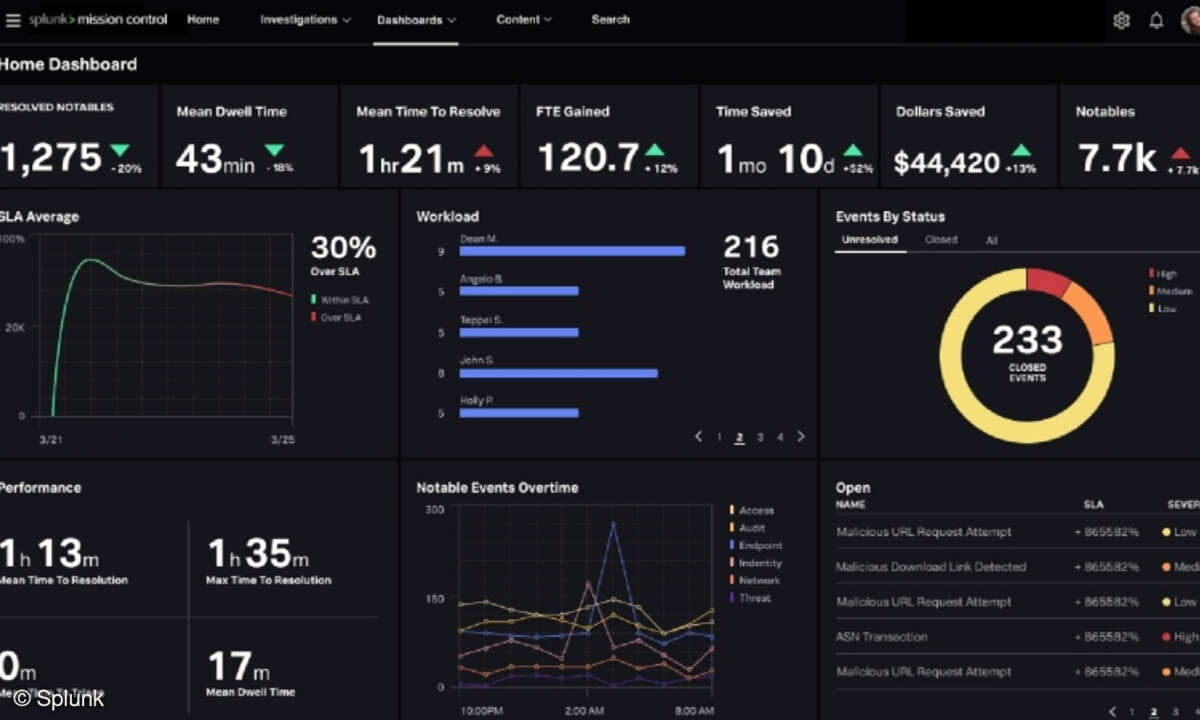Expand the Content dropdown menu
Screen dimensions: 1200x720
click(x=524, y=19)
